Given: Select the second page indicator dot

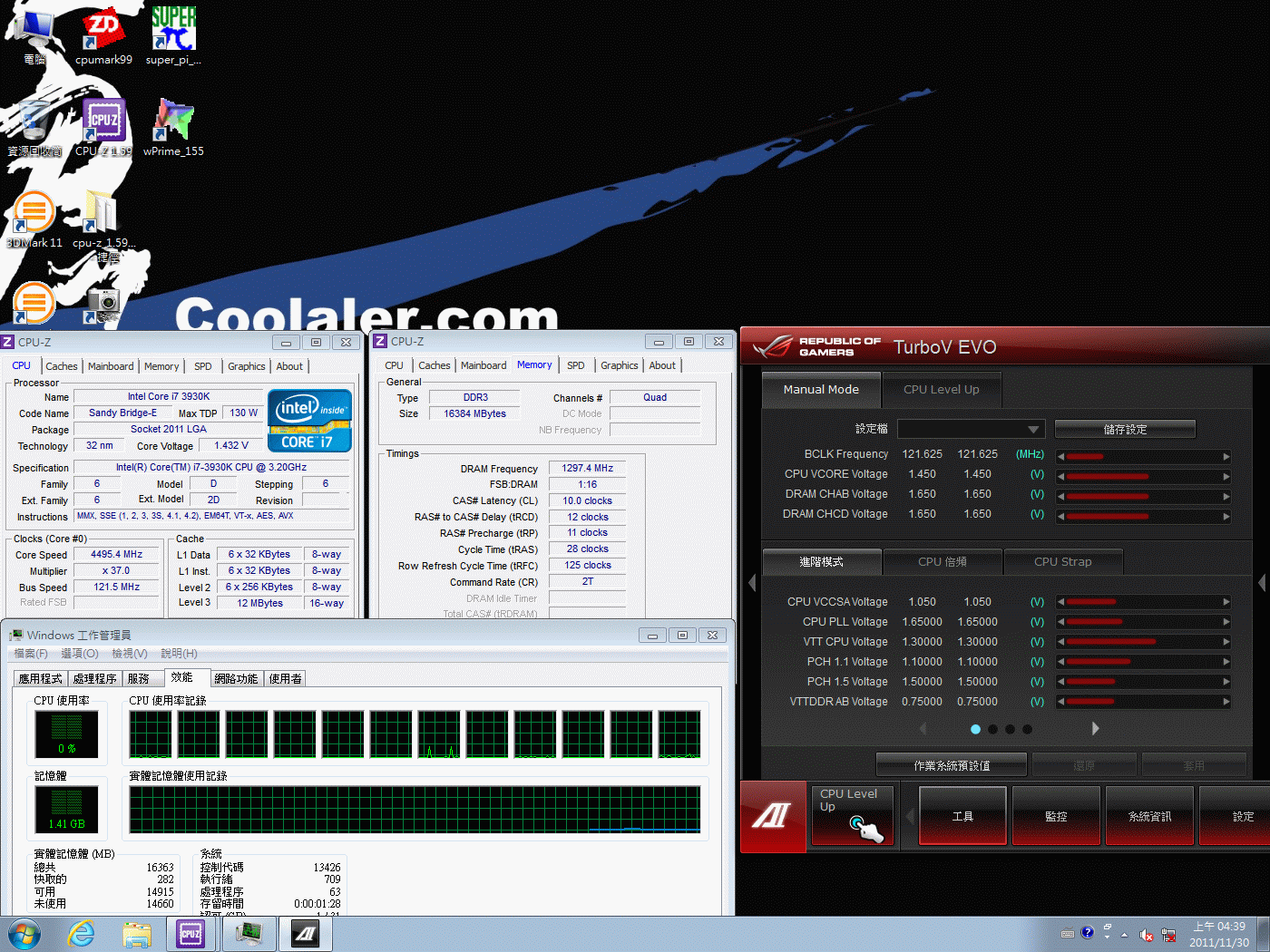Looking at the screenshot, I should coord(992,729).
